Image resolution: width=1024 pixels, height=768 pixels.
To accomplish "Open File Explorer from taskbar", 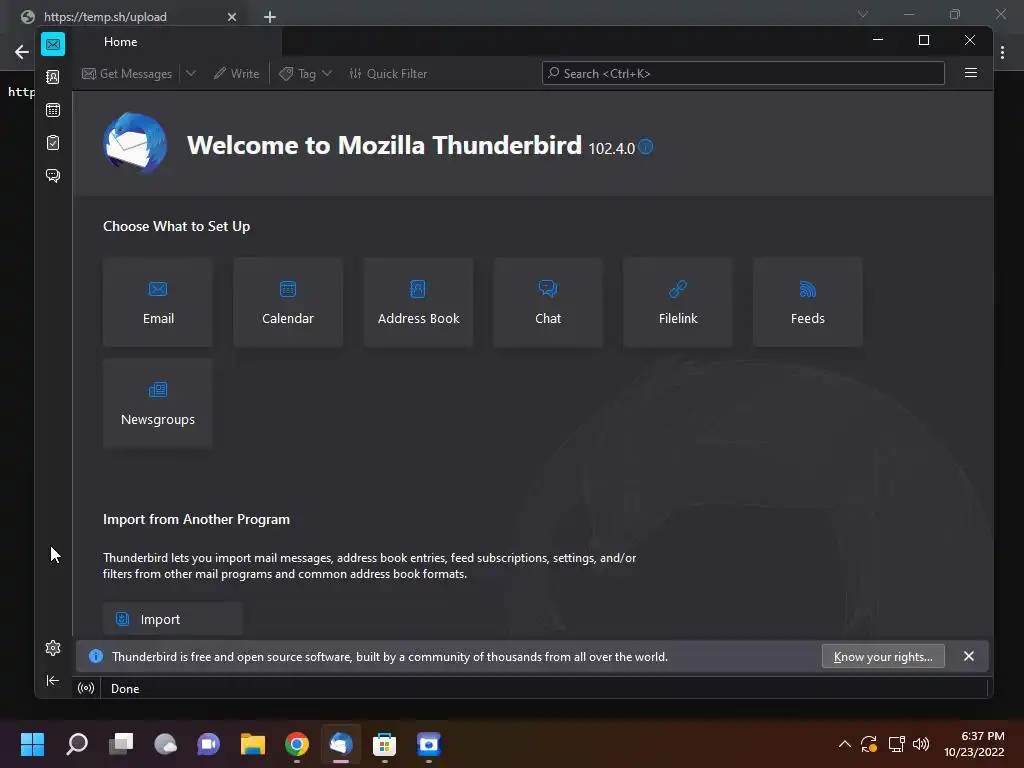I will pyautogui.click(x=253, y=744).
